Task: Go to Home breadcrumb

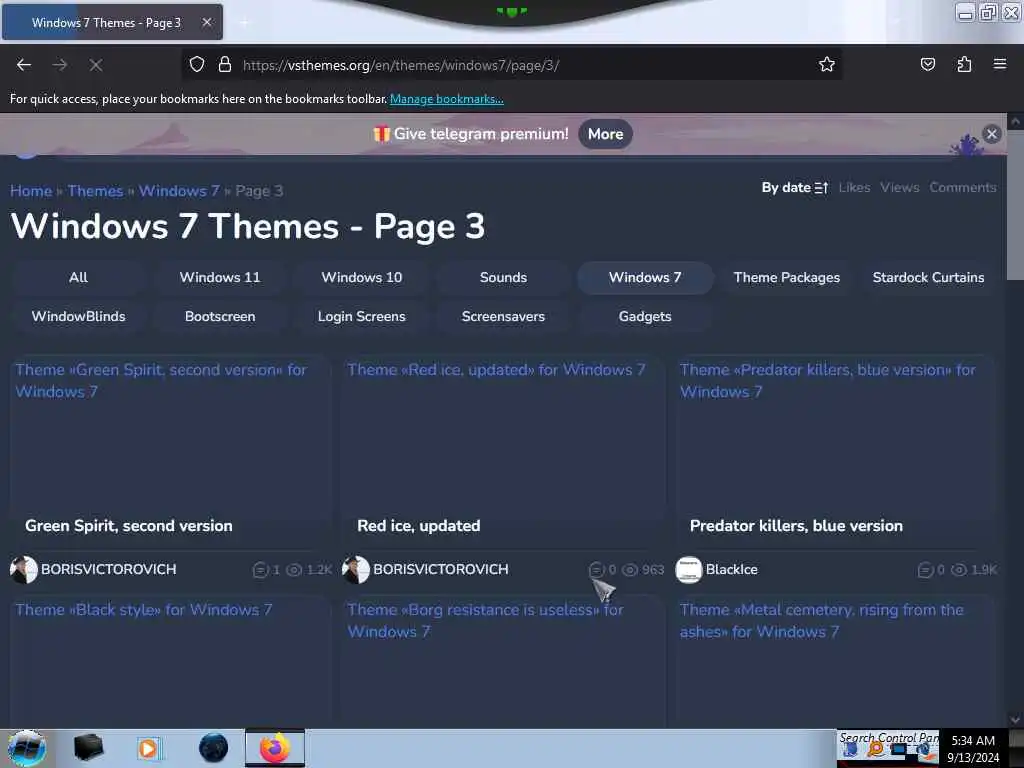Action: (x=31, y=191)
